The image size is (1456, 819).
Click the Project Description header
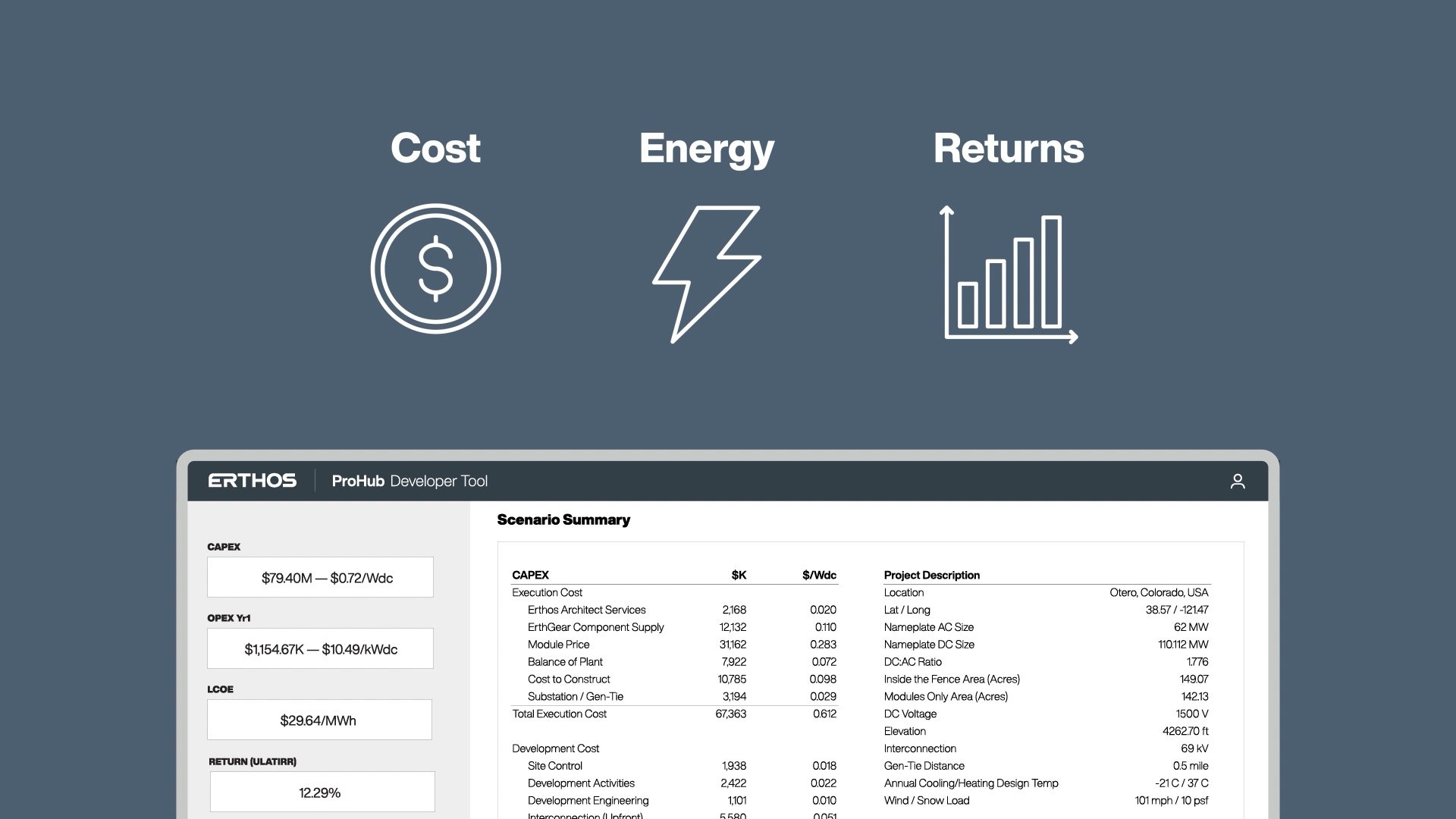pos(931,575)
